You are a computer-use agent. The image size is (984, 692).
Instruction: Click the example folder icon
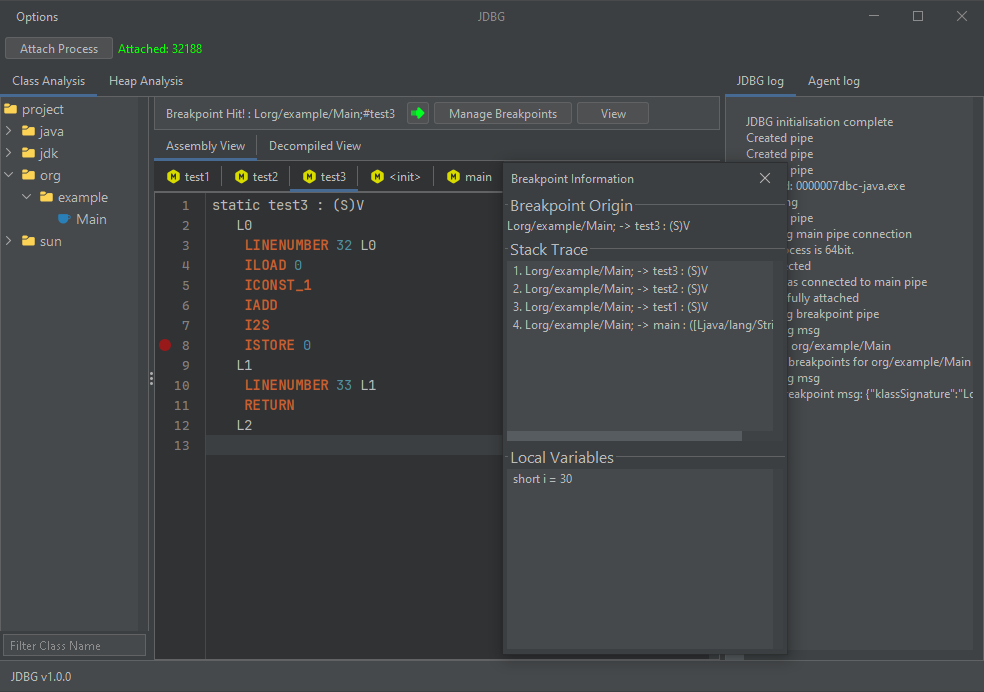[46, 197]
